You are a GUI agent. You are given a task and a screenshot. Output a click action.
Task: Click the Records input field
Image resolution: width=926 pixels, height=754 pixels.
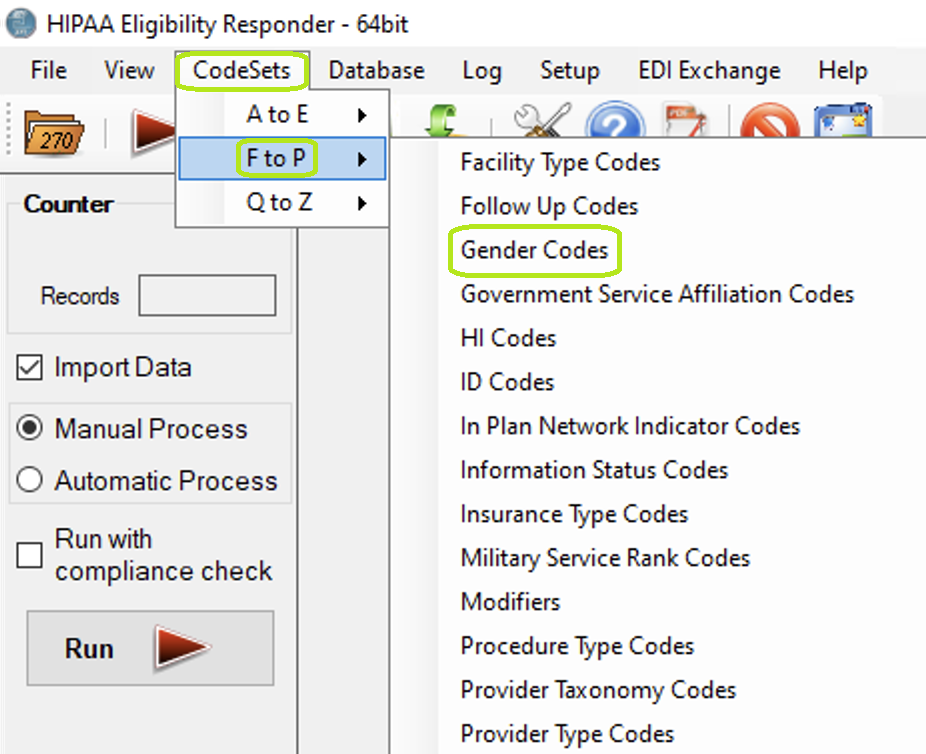coord(207,295)
